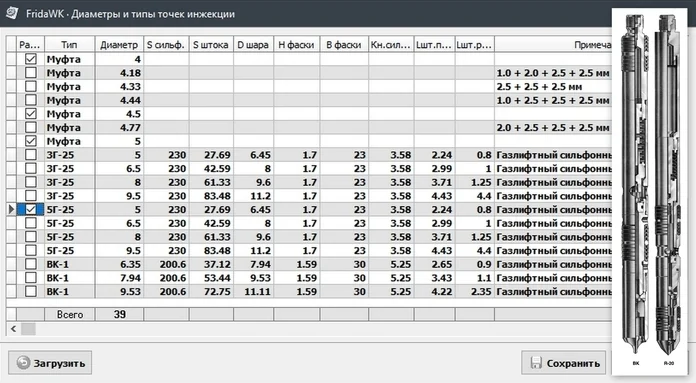Click the D шара column header
The image size is (696, 383).
[x=253, y=44]
